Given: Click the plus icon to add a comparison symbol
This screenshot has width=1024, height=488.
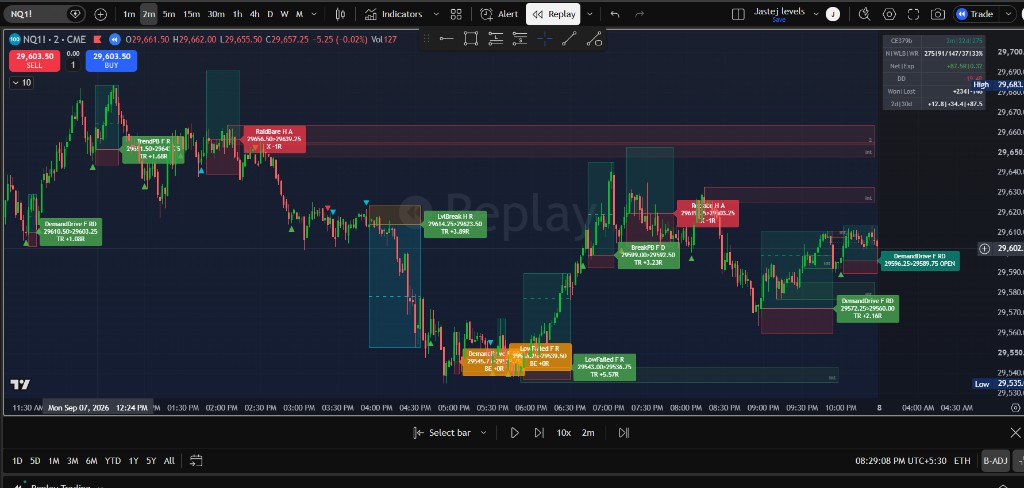Looking at the screenshot, I should (101, 14).
